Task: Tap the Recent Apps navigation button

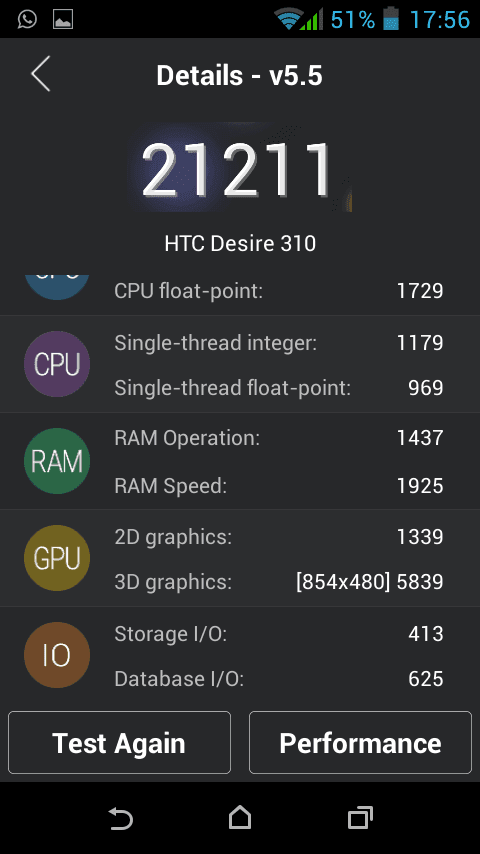Action: pyautogui.click(x=360, y=818)
